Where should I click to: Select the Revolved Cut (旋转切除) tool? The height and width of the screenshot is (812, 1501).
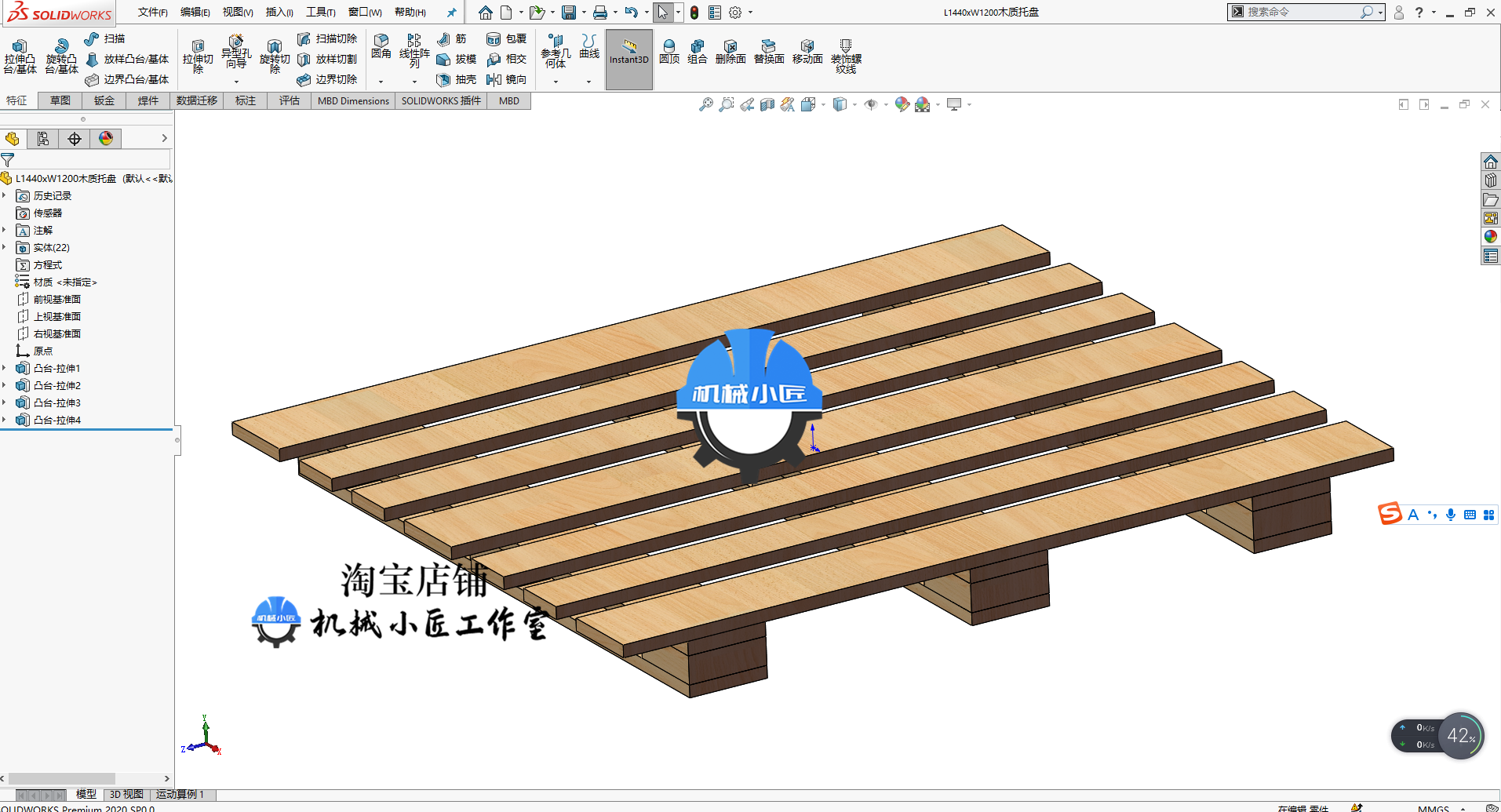click(x=275, y=56)
